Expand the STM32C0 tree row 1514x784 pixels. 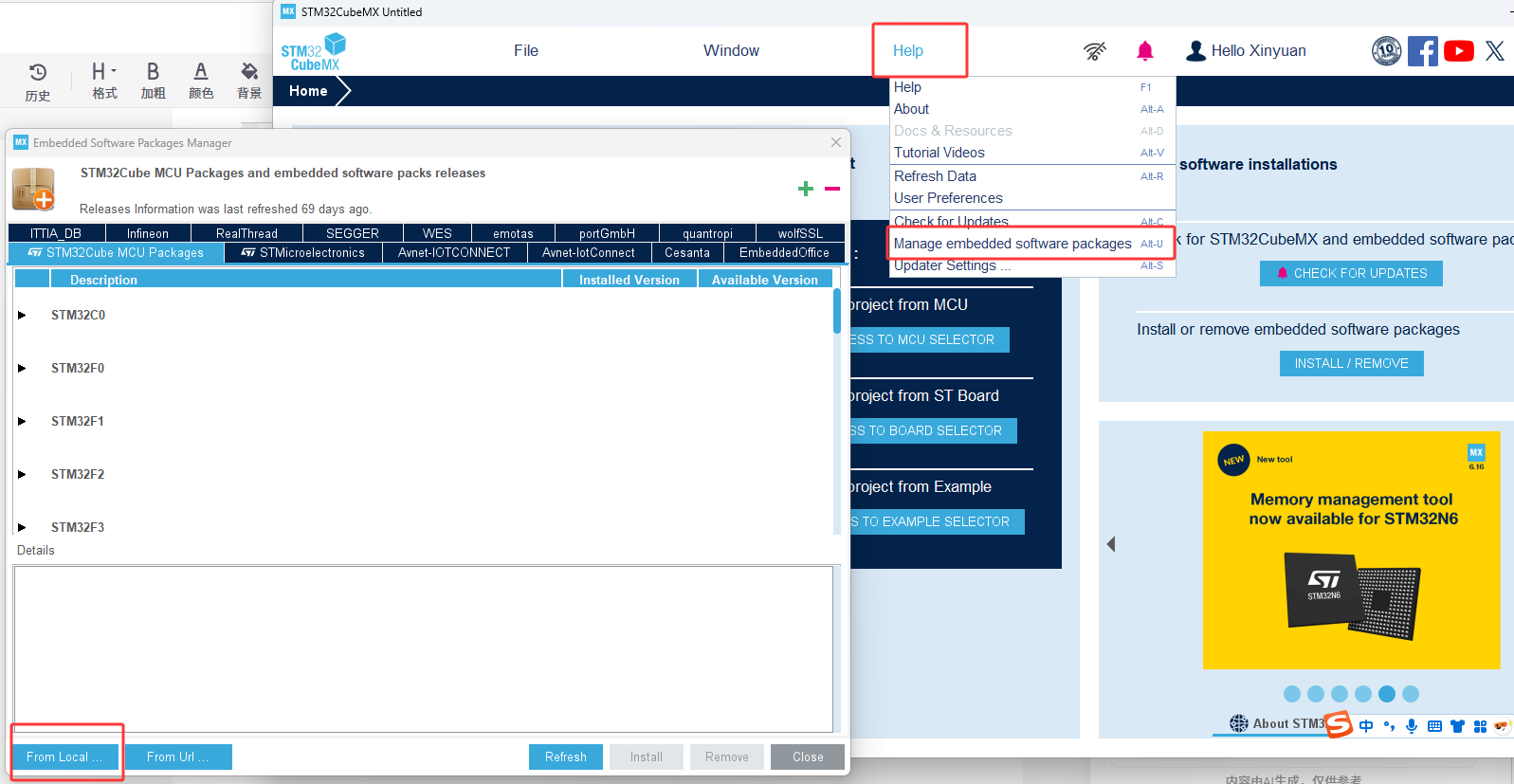[x=22, y=315]
